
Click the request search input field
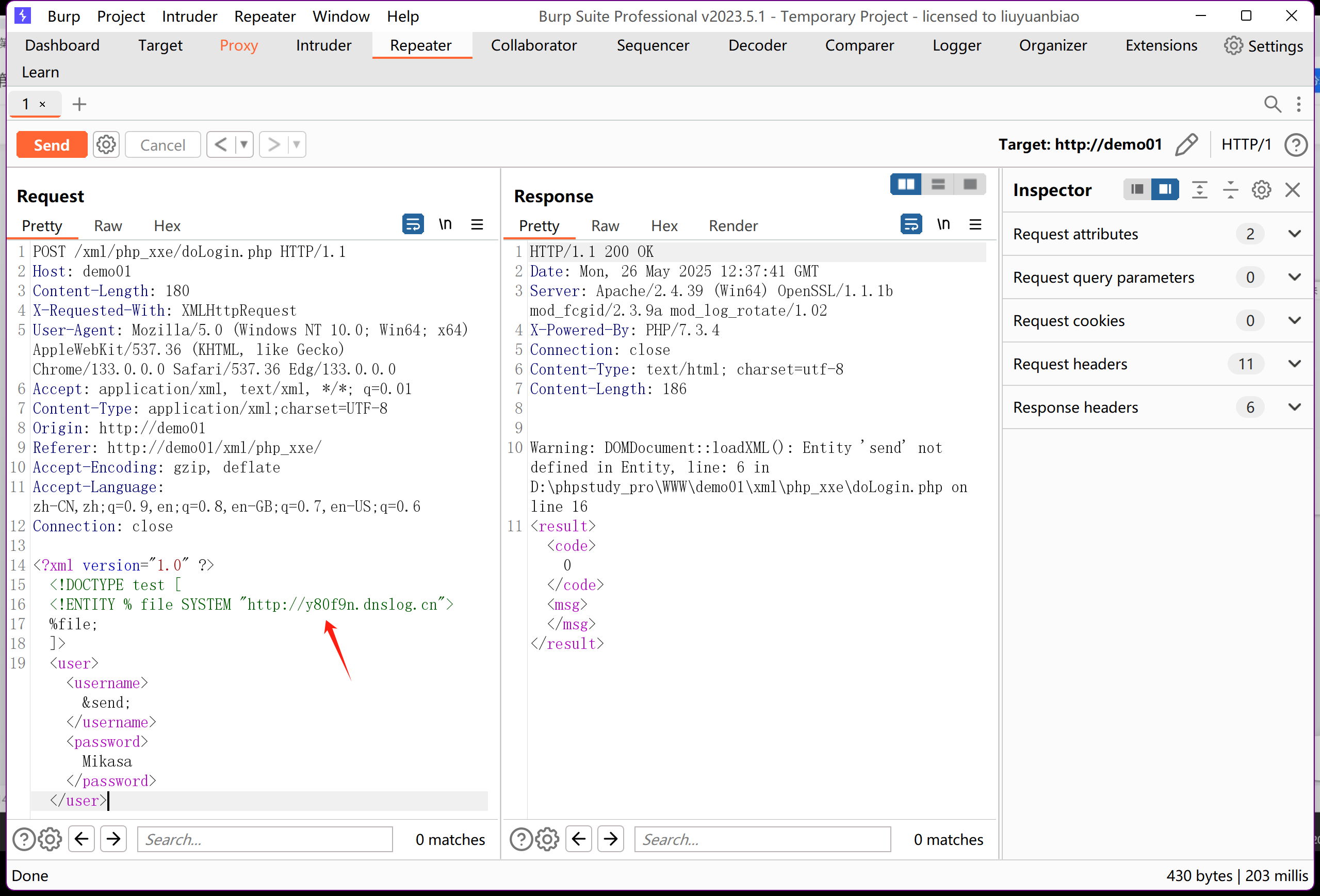click(x=265, y=839)
